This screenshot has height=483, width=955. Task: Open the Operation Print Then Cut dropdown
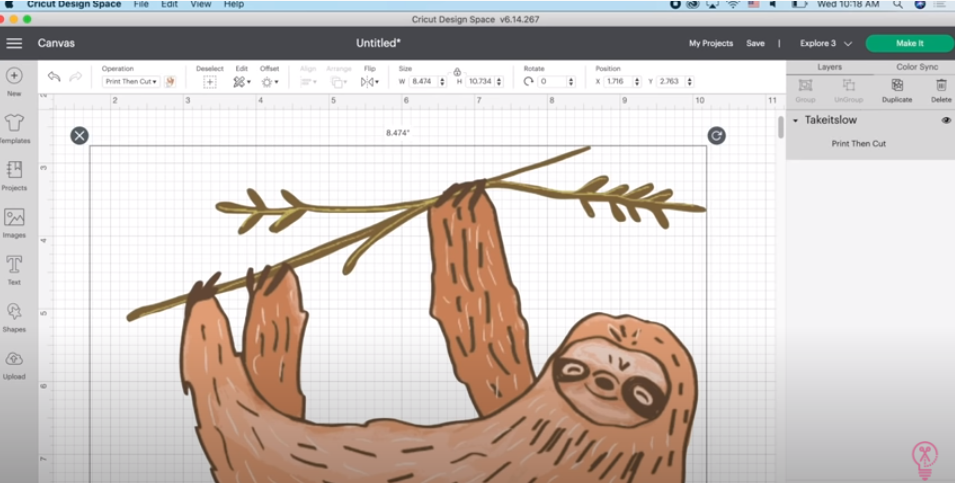(x=131, y=81)
